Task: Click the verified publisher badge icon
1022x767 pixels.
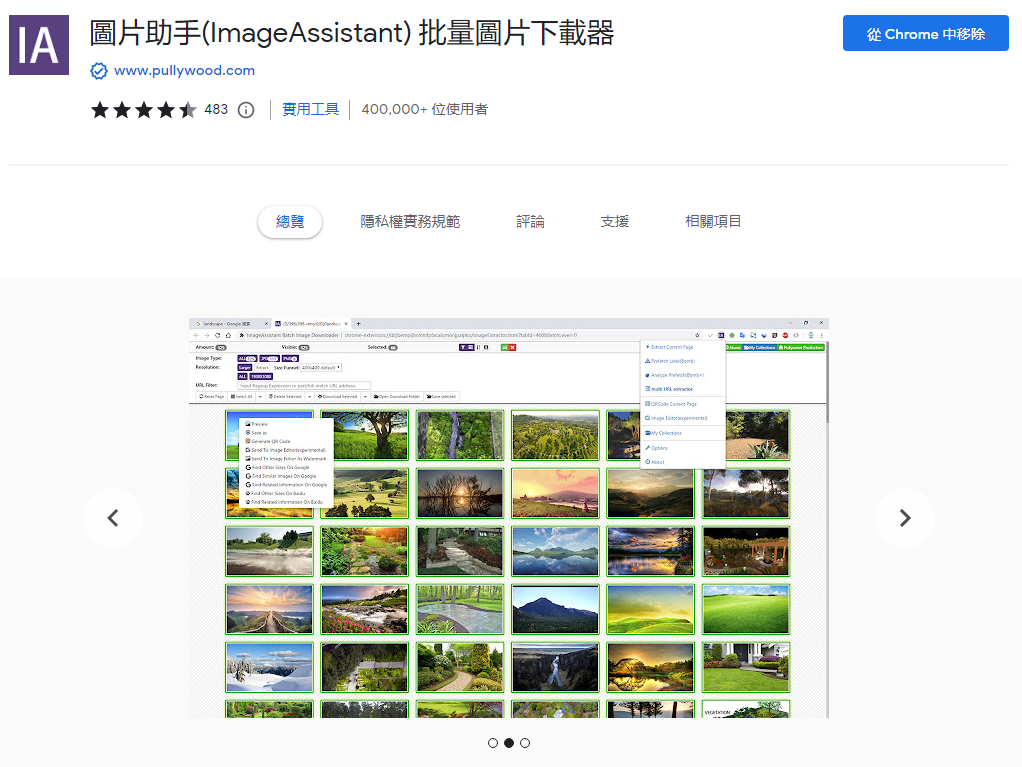Action: (x=99, y=71)
